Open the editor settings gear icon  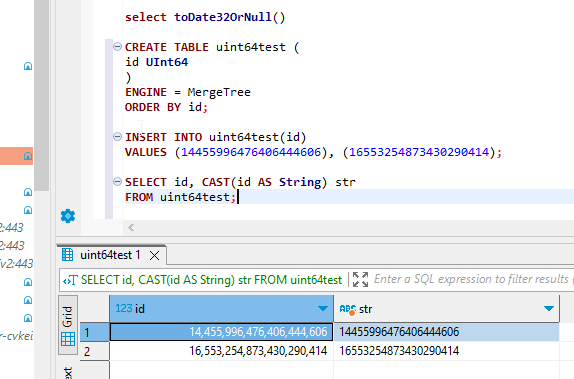coord(68,216)
